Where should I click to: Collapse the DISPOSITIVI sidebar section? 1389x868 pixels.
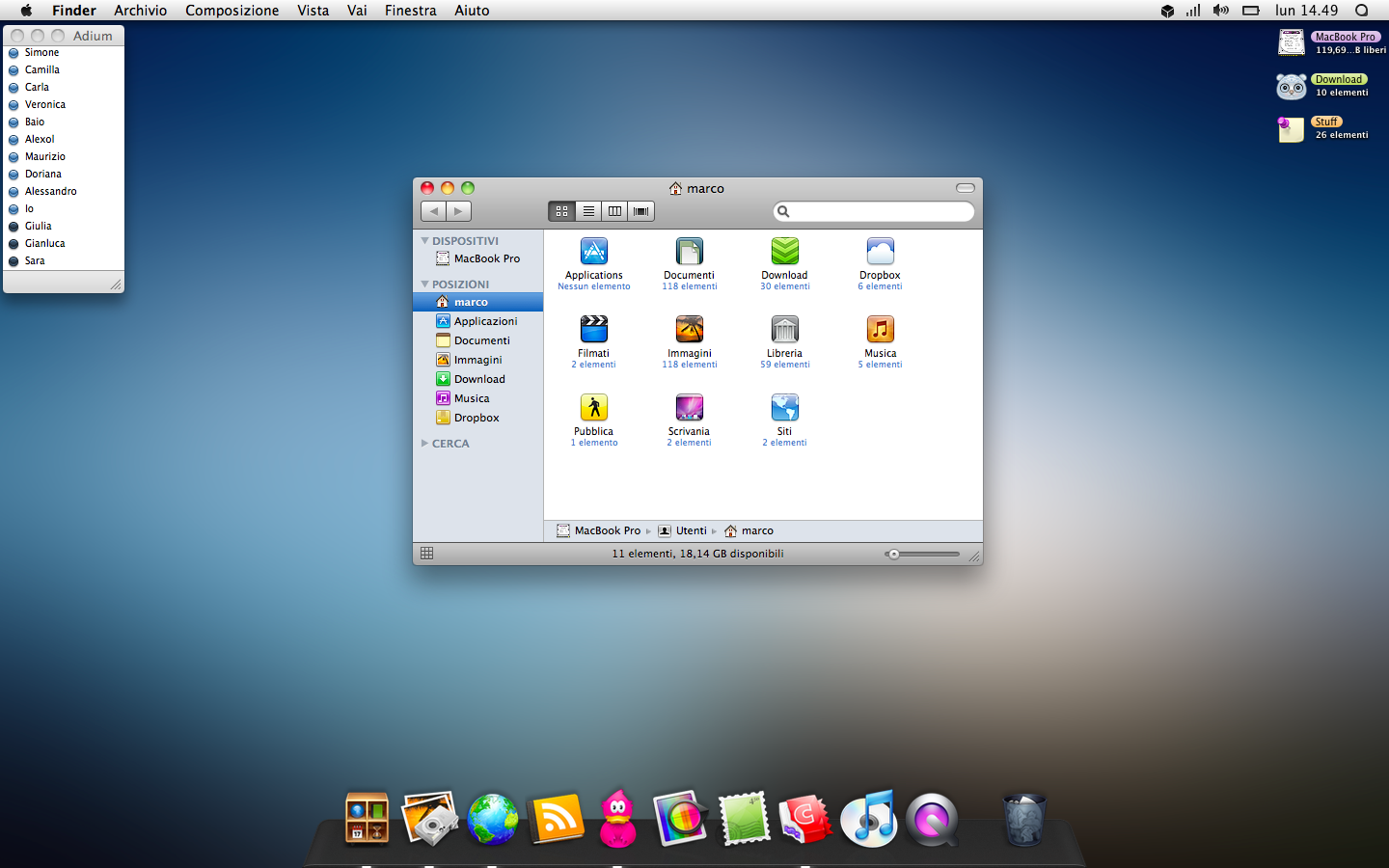tap(424, 241)
